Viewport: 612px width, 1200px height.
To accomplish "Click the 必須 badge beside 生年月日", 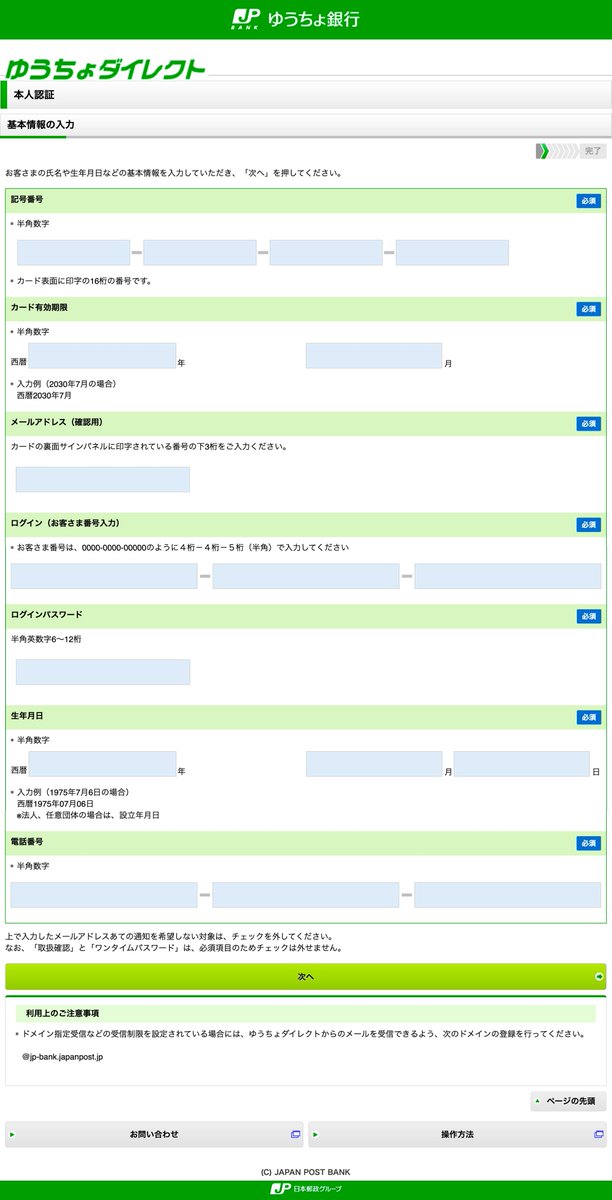I will 589,717.
